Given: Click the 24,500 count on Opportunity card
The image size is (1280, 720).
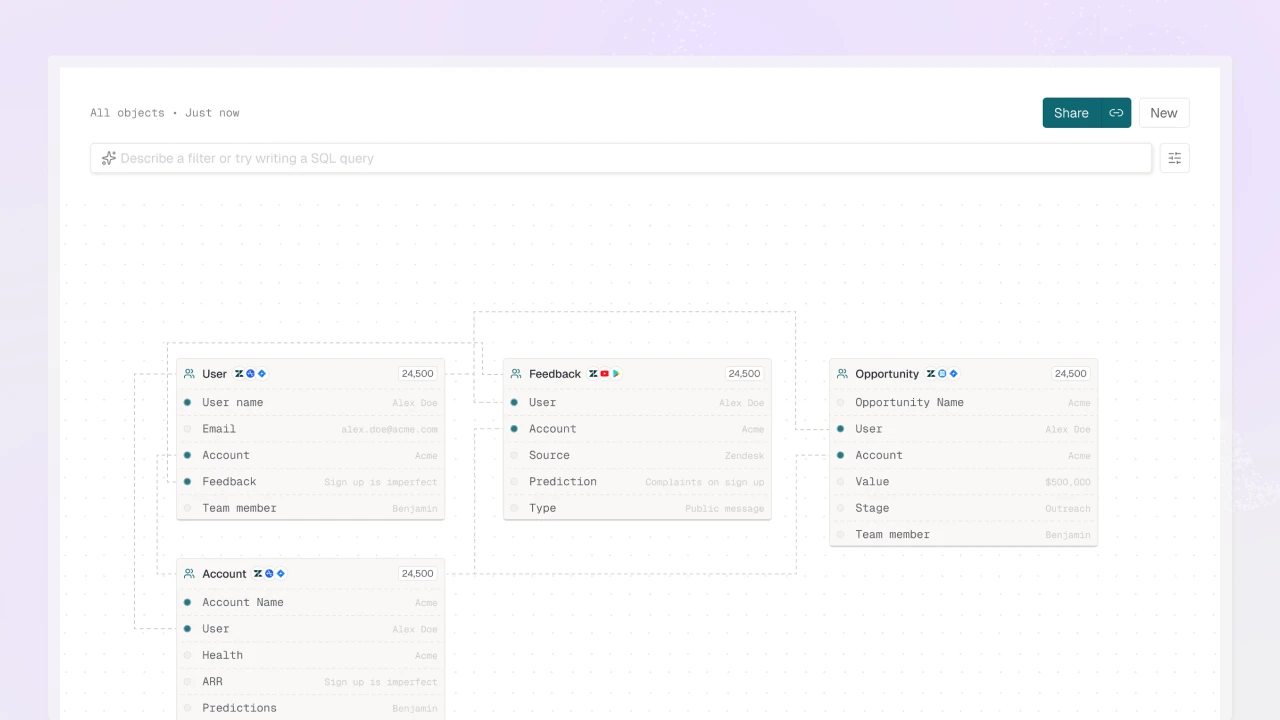Looking at the screenshot, I should 1070,374.
